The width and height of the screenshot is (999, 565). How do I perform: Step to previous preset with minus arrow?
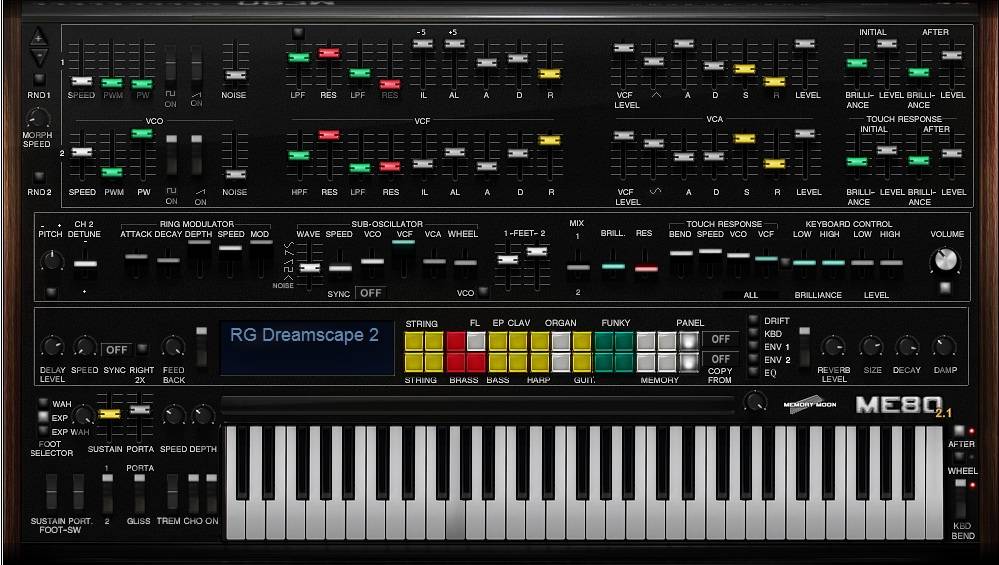point(39,56)
